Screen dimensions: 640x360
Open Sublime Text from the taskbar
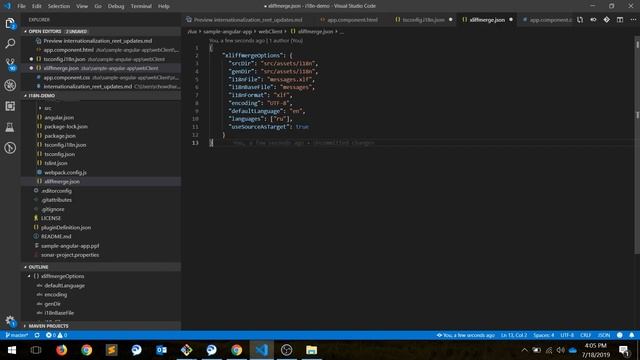pyautogui.click(x=111, y=350)
